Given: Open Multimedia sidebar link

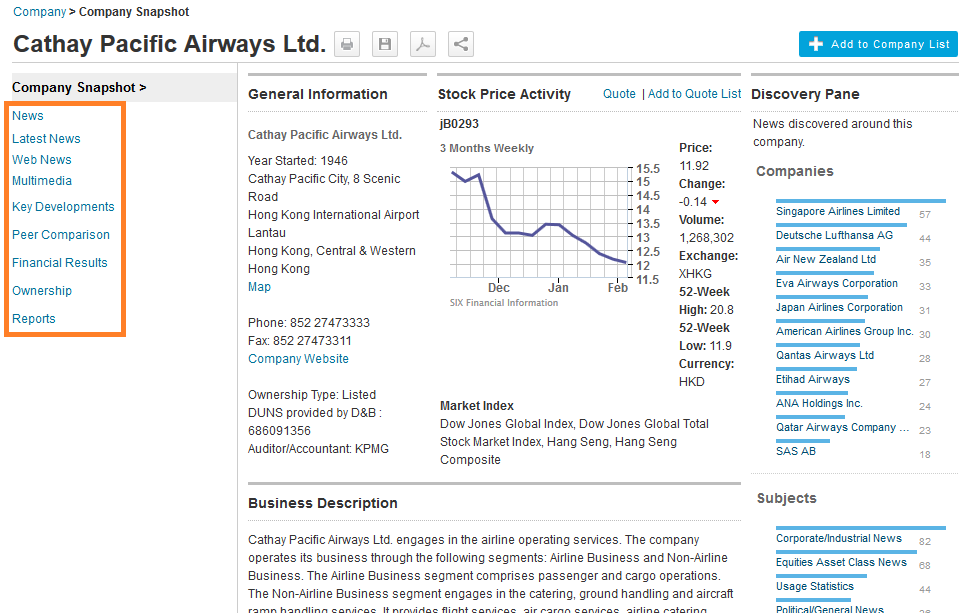Looking at the screenshot, I should [42, 180].
